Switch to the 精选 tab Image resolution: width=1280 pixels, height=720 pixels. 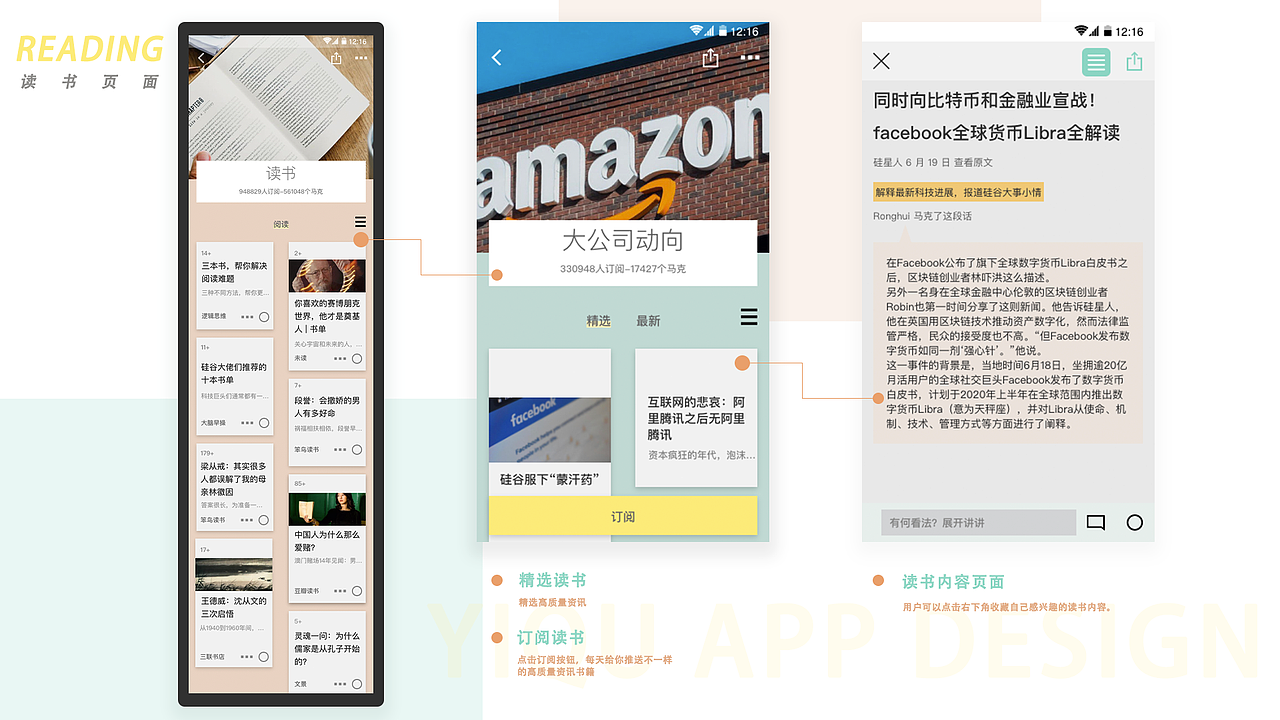click(x=599, y=321)
